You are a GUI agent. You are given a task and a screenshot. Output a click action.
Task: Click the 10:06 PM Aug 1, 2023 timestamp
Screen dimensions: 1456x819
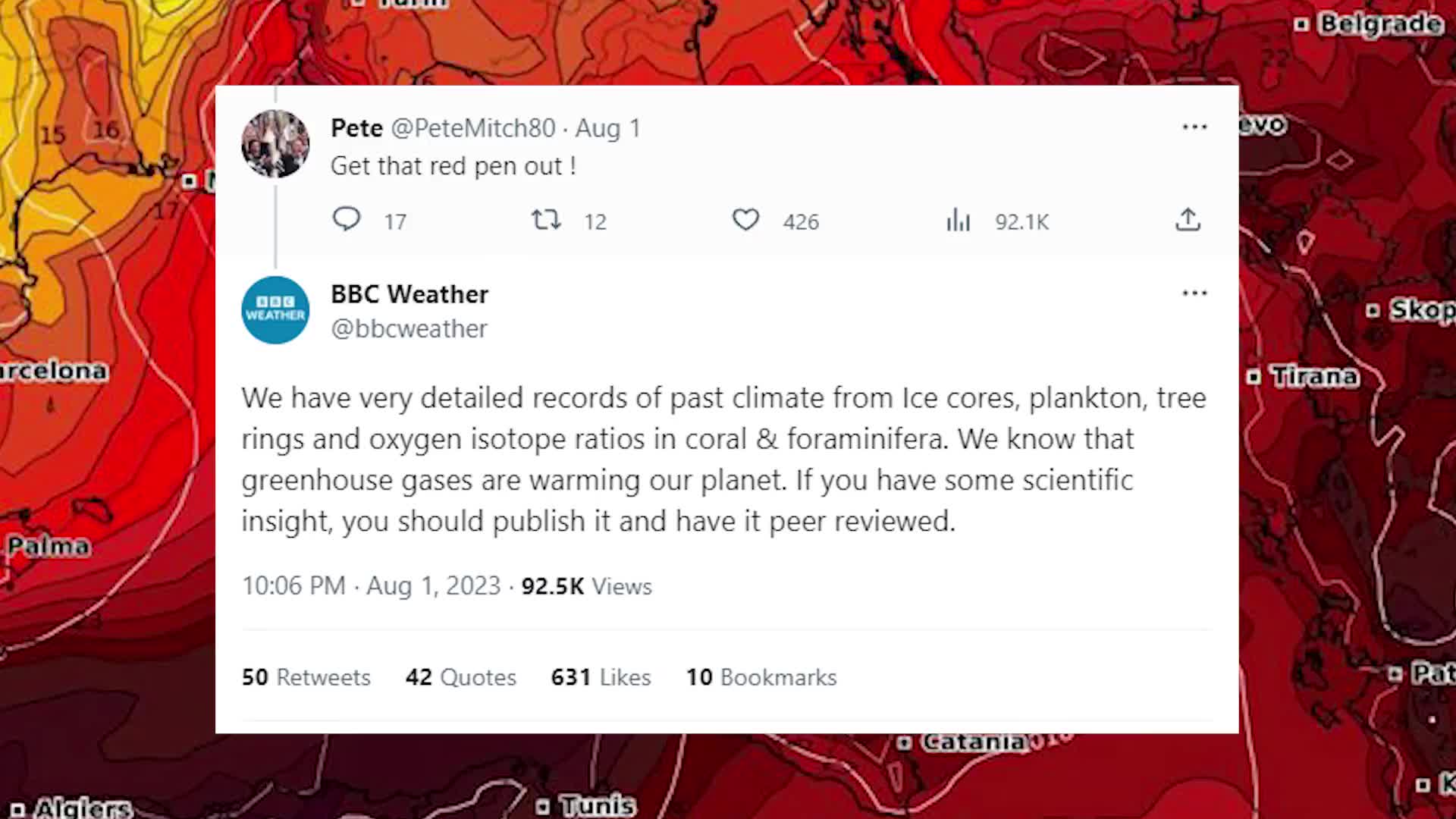372,586
